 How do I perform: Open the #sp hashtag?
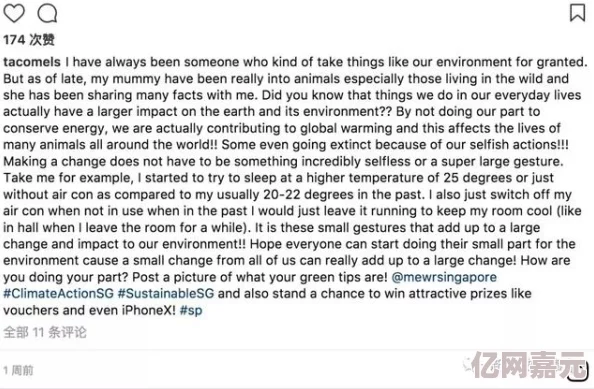191,310
